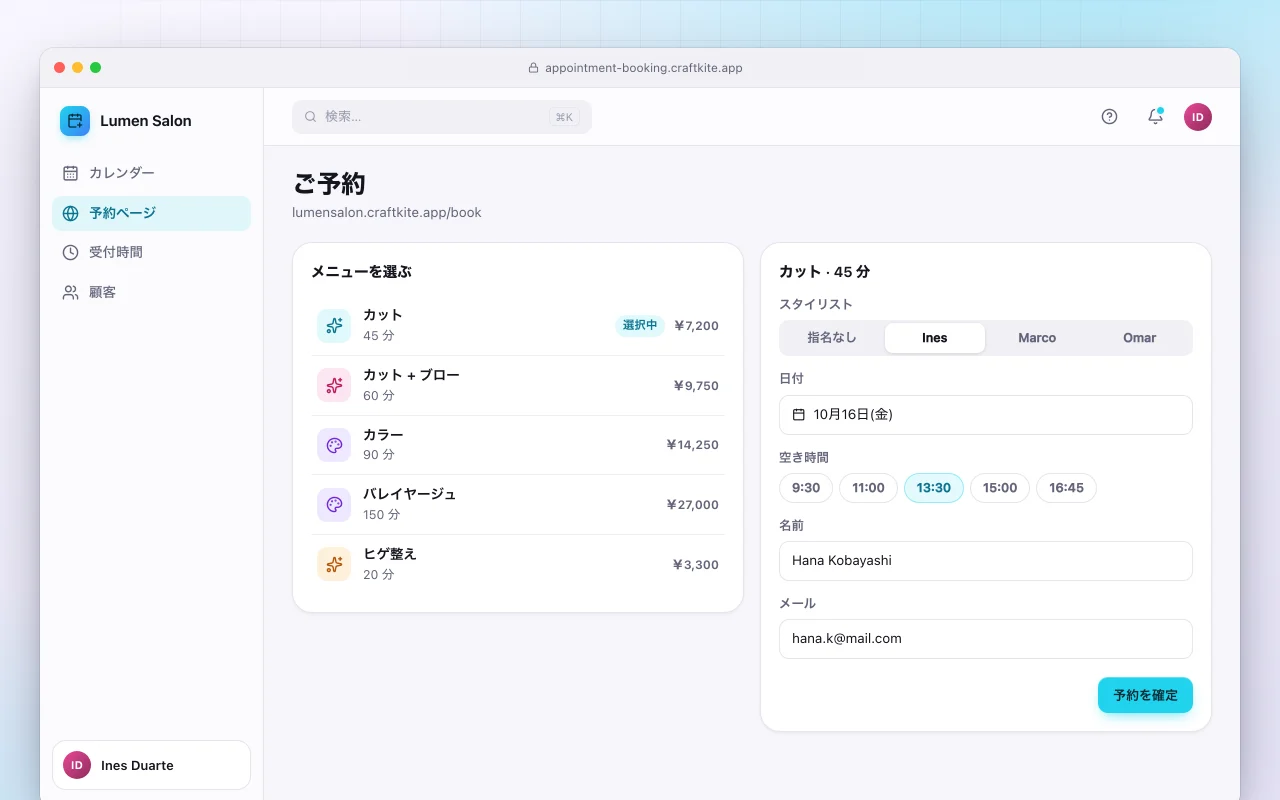Open the help question mark icon
This screenshot has height=800, width=1280.
tap(1109, 117)
